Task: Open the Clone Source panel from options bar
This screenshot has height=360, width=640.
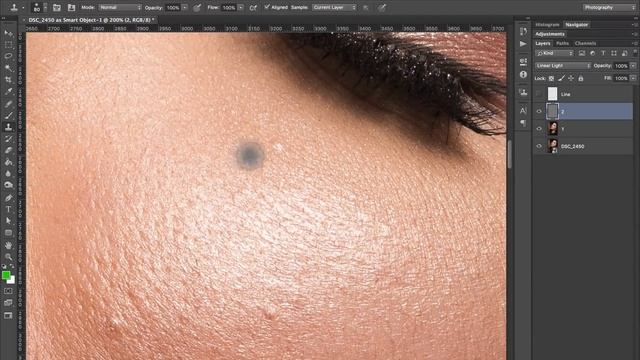Action: (71, 7)
